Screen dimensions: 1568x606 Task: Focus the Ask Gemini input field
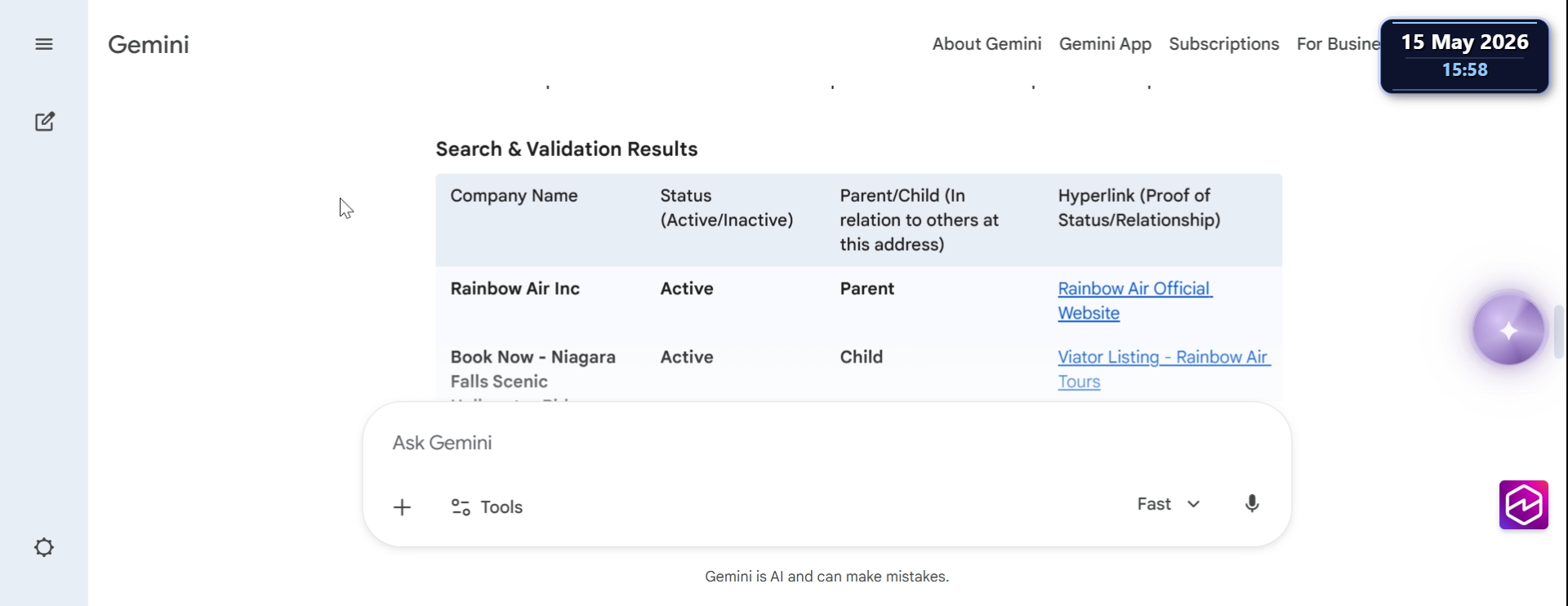click(826, 443)
